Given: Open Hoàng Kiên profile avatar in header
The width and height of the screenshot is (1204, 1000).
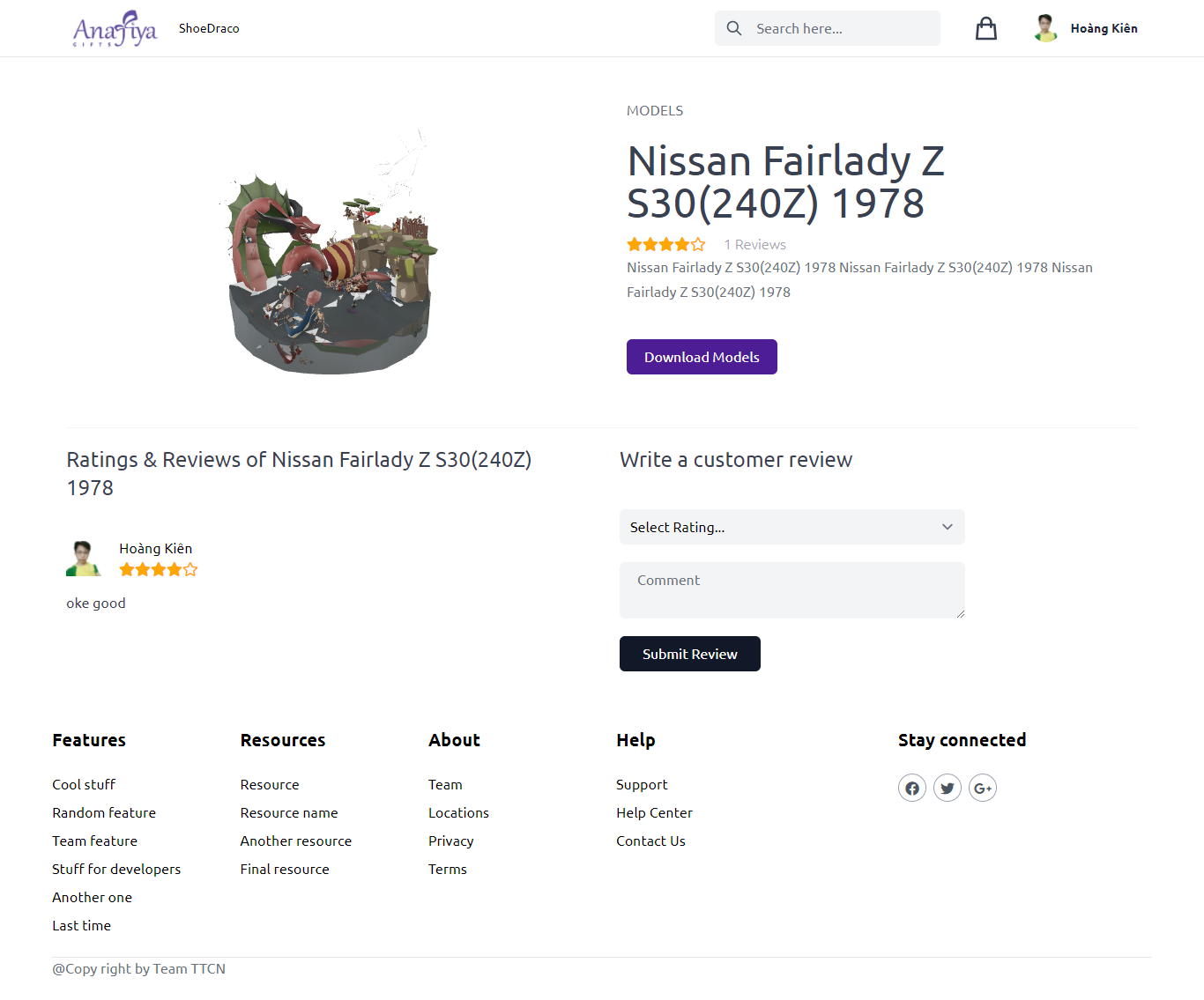Looking at the screenshot, I should 1046,28.
